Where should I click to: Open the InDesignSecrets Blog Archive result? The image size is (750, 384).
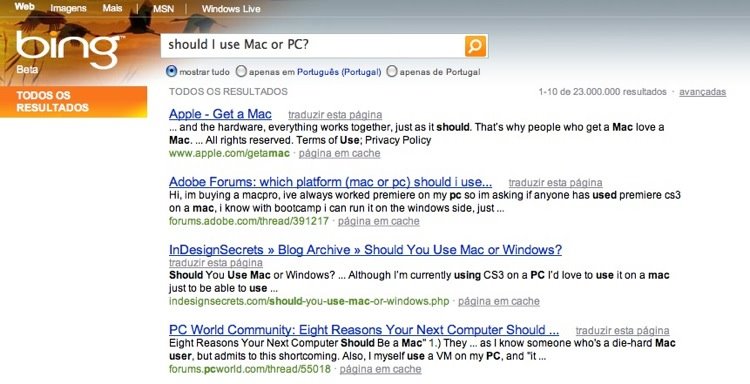pos(365,250)
